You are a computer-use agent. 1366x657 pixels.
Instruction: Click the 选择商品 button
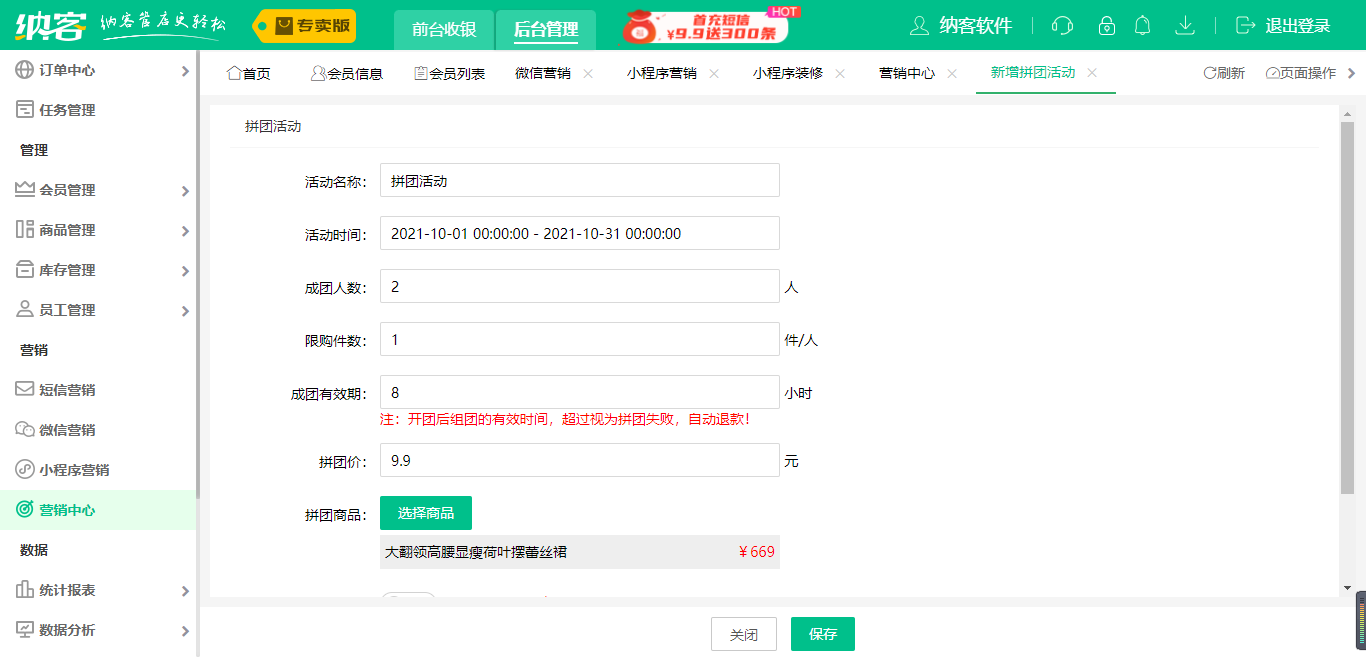click(426, 513)
